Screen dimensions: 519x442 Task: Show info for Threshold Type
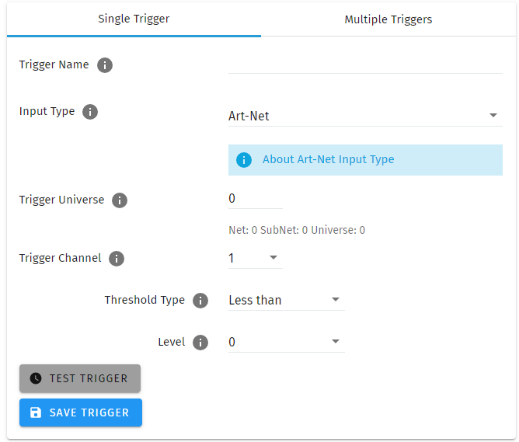(x=200, y=301)
